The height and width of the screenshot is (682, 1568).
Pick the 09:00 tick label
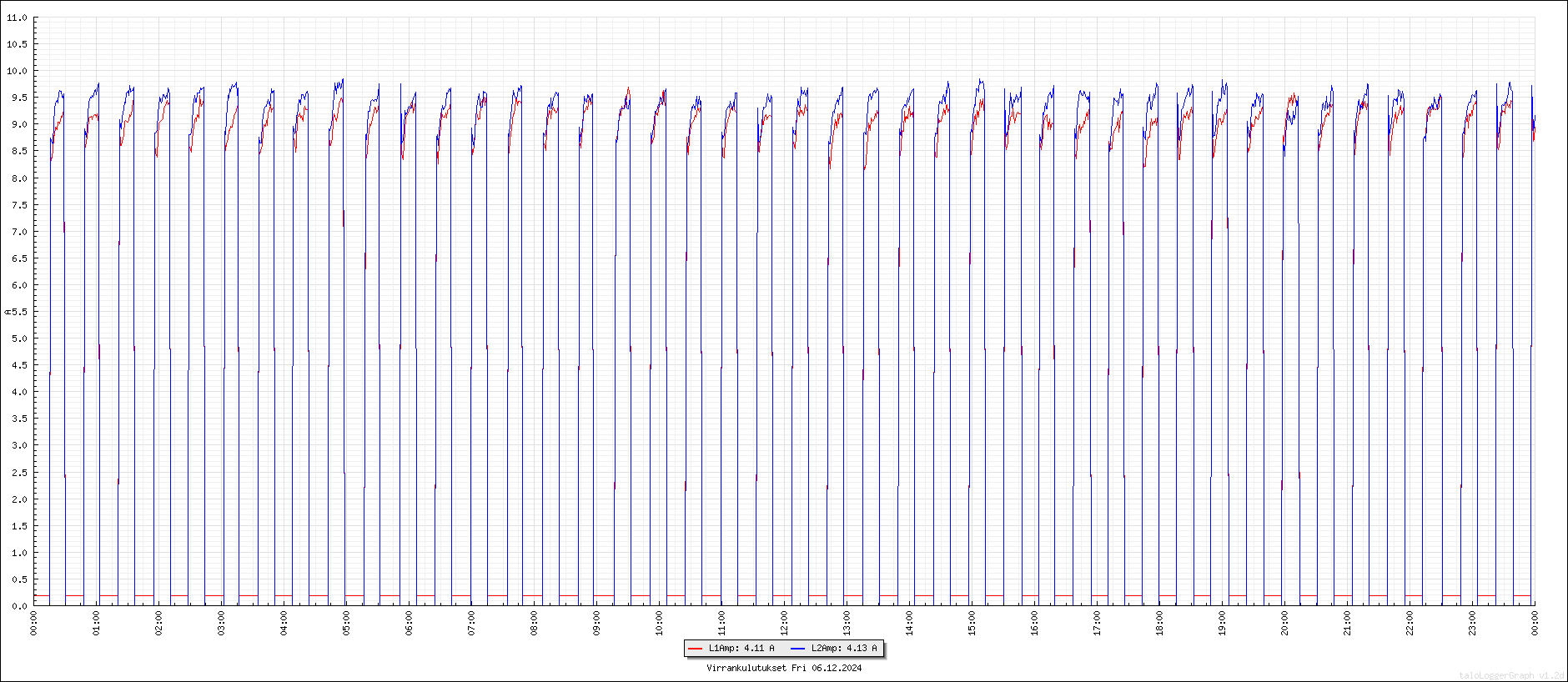pos(596,623)
